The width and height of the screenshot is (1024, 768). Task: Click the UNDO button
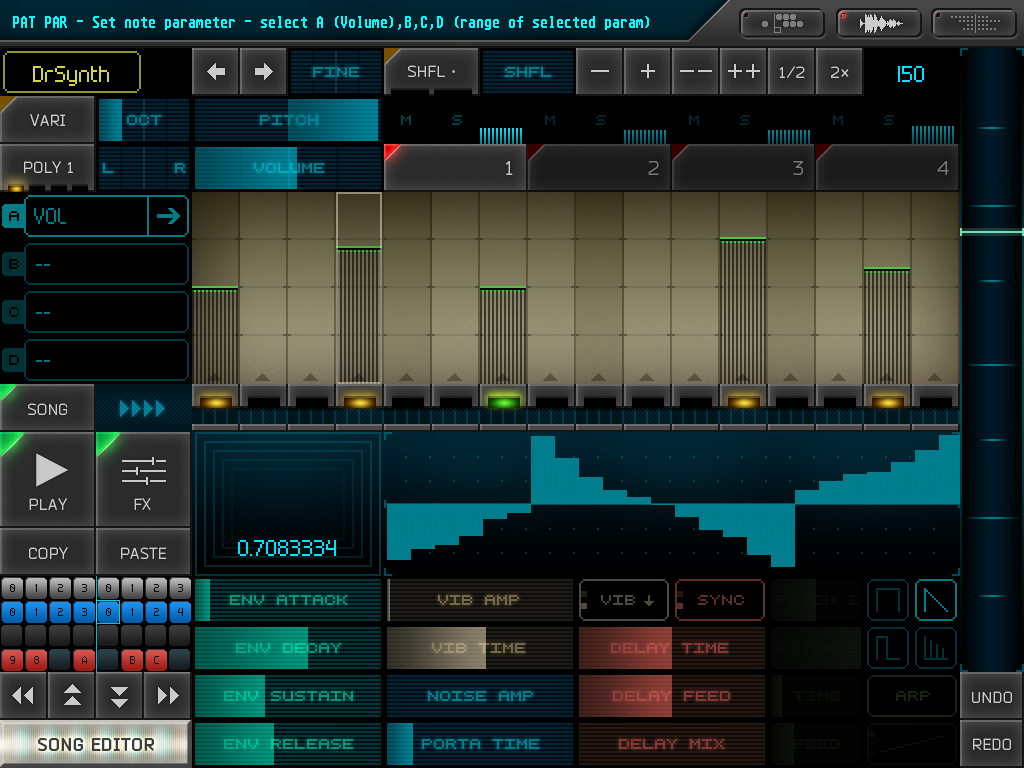(991, 697)
